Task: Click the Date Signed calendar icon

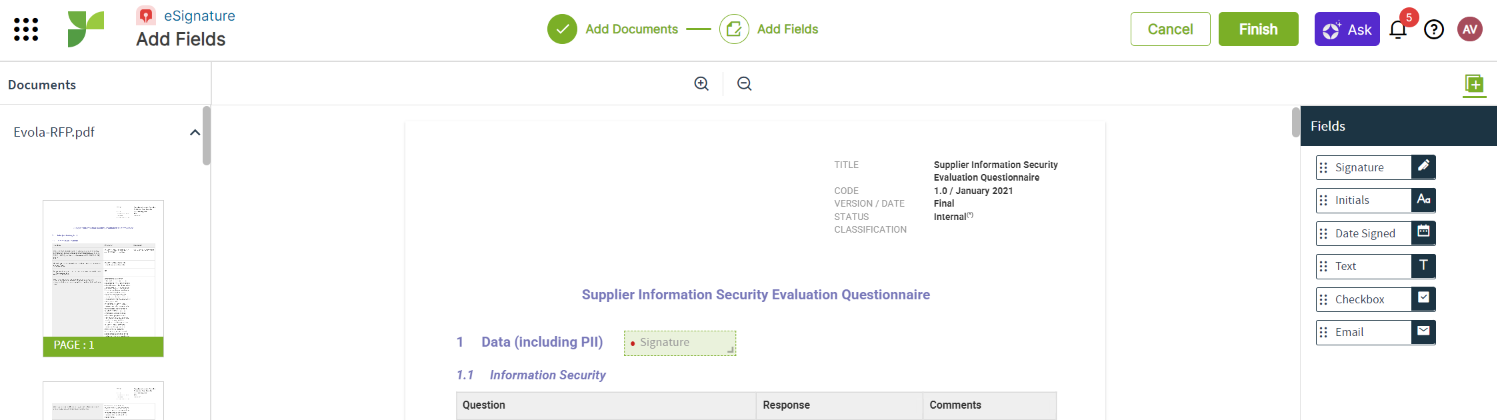Action: coord(1424,233)
